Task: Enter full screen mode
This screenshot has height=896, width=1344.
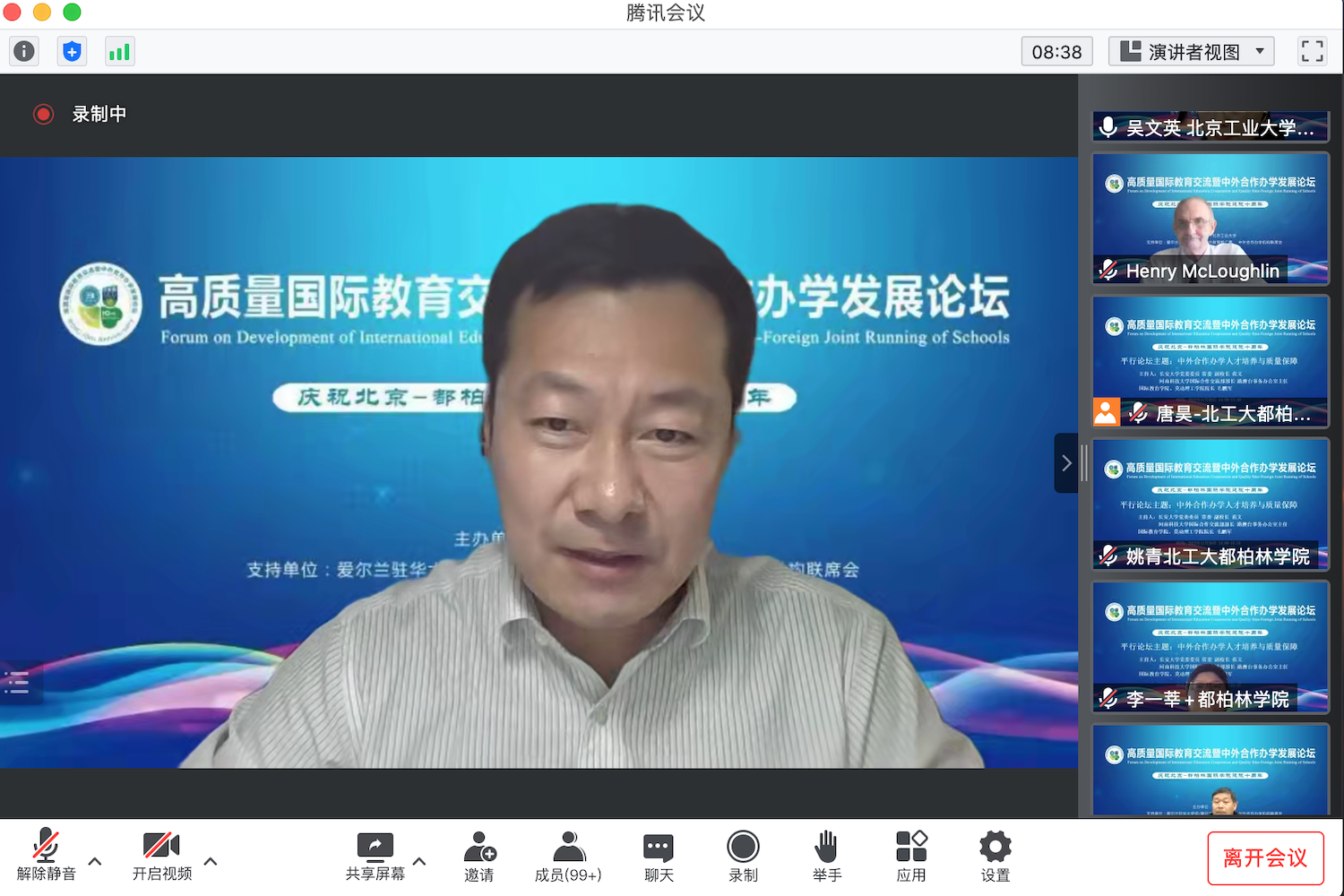Action: pyautogui.click(x=1312, y=52)
